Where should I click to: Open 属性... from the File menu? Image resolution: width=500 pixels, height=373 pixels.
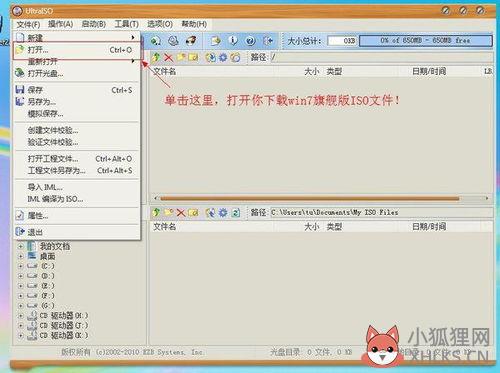77,216
